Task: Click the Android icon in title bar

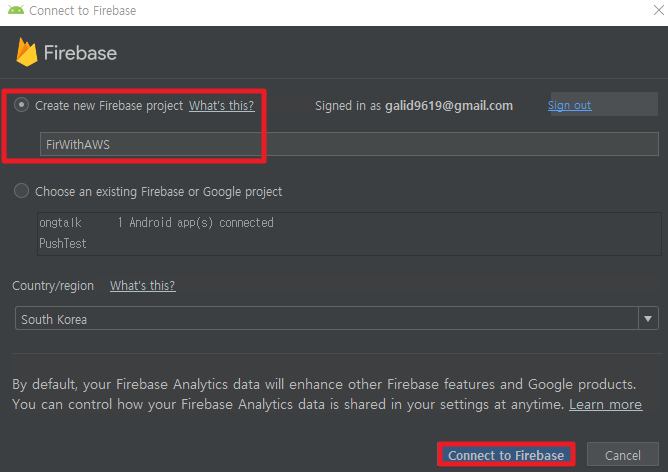Action: click(16, 10)
